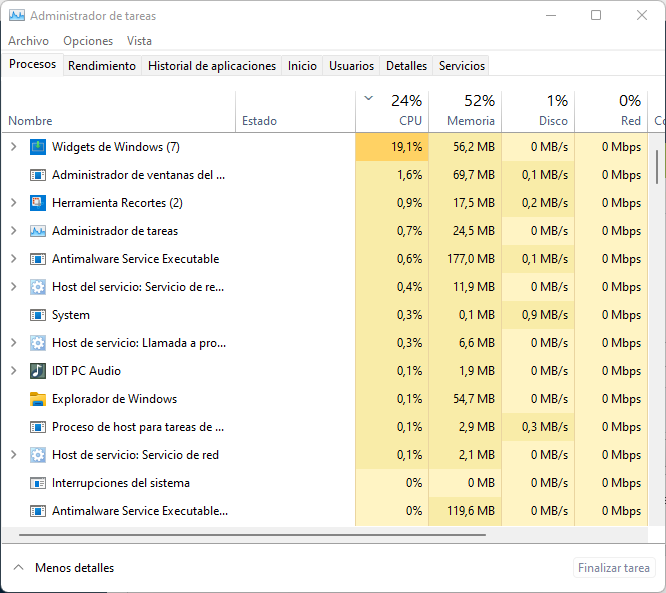Click the Interrupciones del sistema icon

[x=38, y=483]
